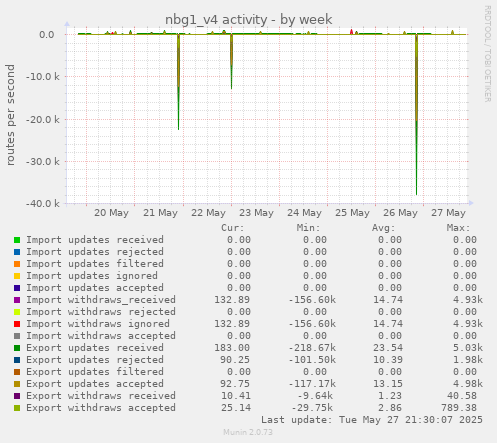Viewport: 497px width, 443px height.
Task: Click the Export withdraws received Min value -9.64k
Action: pos(315,396)
